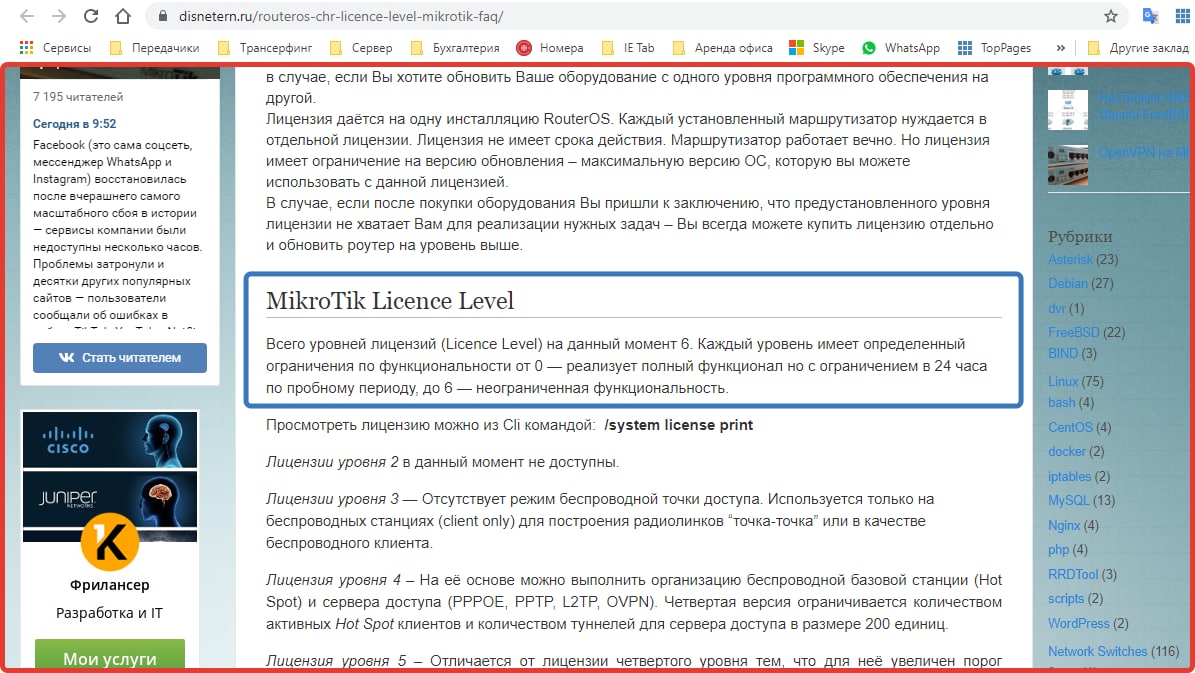
Task: Open the Сервисы apps bookmark
Action: [56, 48]
